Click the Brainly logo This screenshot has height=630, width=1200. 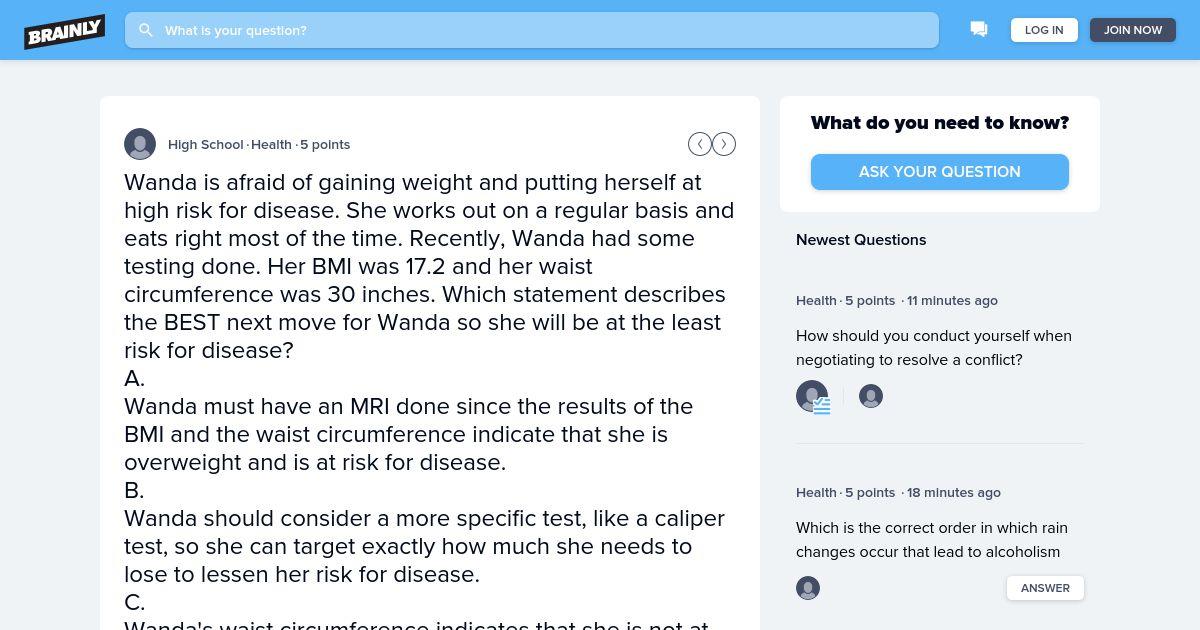[65, 31]
